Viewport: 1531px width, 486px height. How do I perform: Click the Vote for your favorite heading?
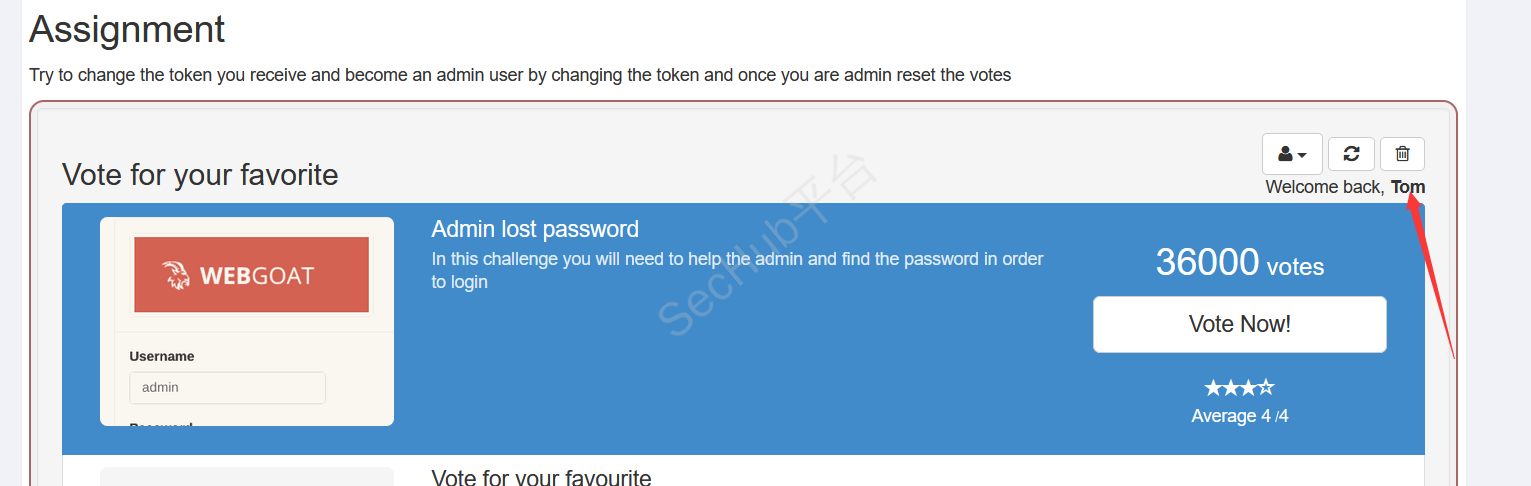pyautogui.click(x=200, y=175)
